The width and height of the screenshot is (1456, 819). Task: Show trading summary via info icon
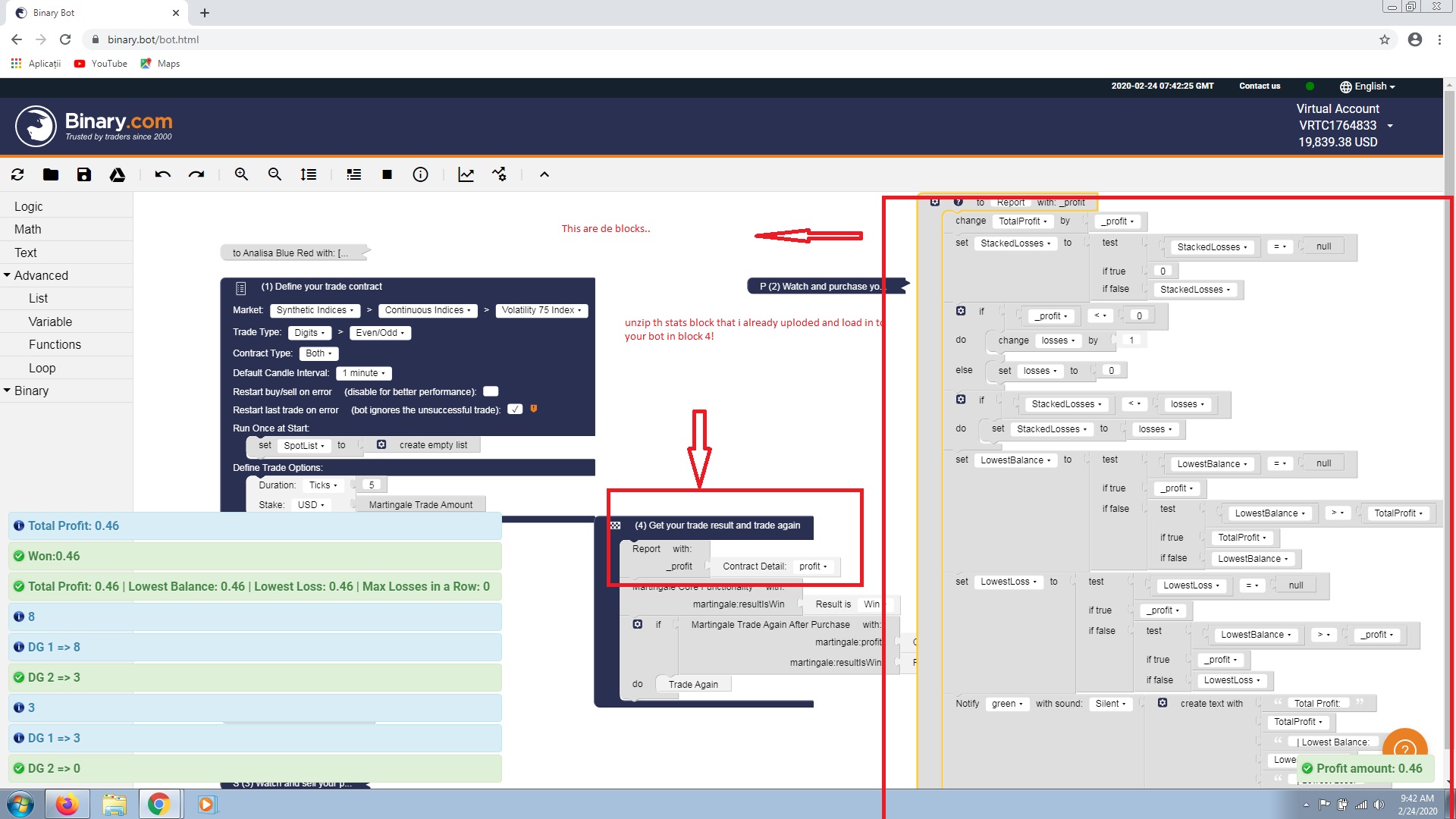(421, 174)
